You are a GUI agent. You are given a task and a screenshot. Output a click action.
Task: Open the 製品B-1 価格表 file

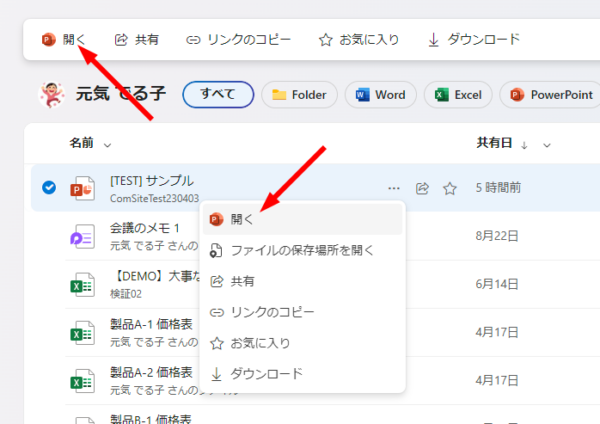tap(150, 419)
